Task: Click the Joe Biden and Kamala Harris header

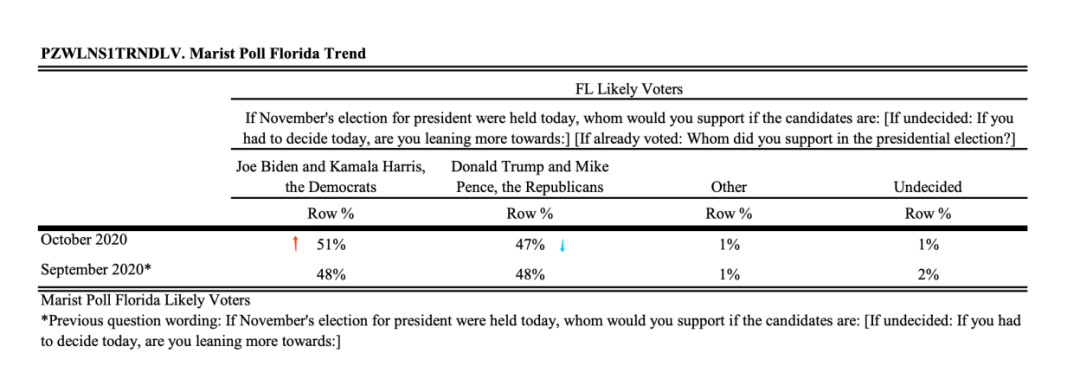Action: (331, 177)
